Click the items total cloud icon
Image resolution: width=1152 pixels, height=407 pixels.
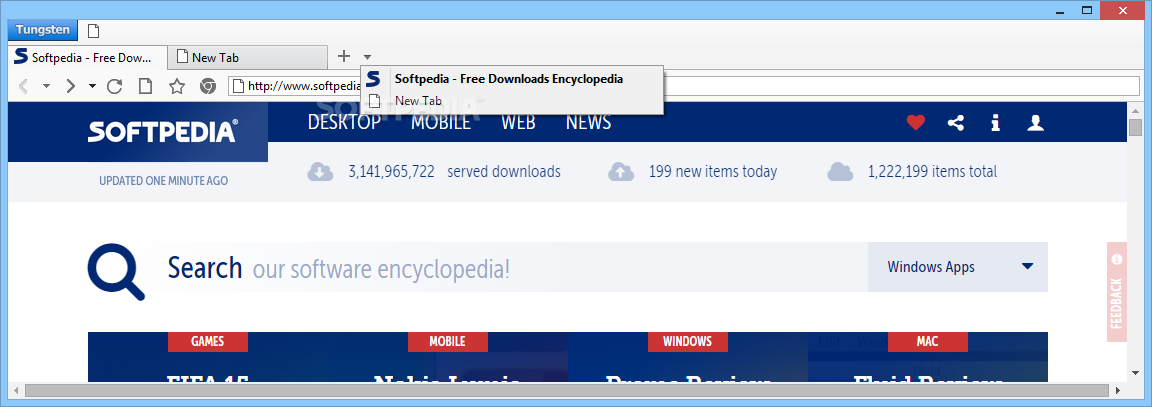click(840, 172)
